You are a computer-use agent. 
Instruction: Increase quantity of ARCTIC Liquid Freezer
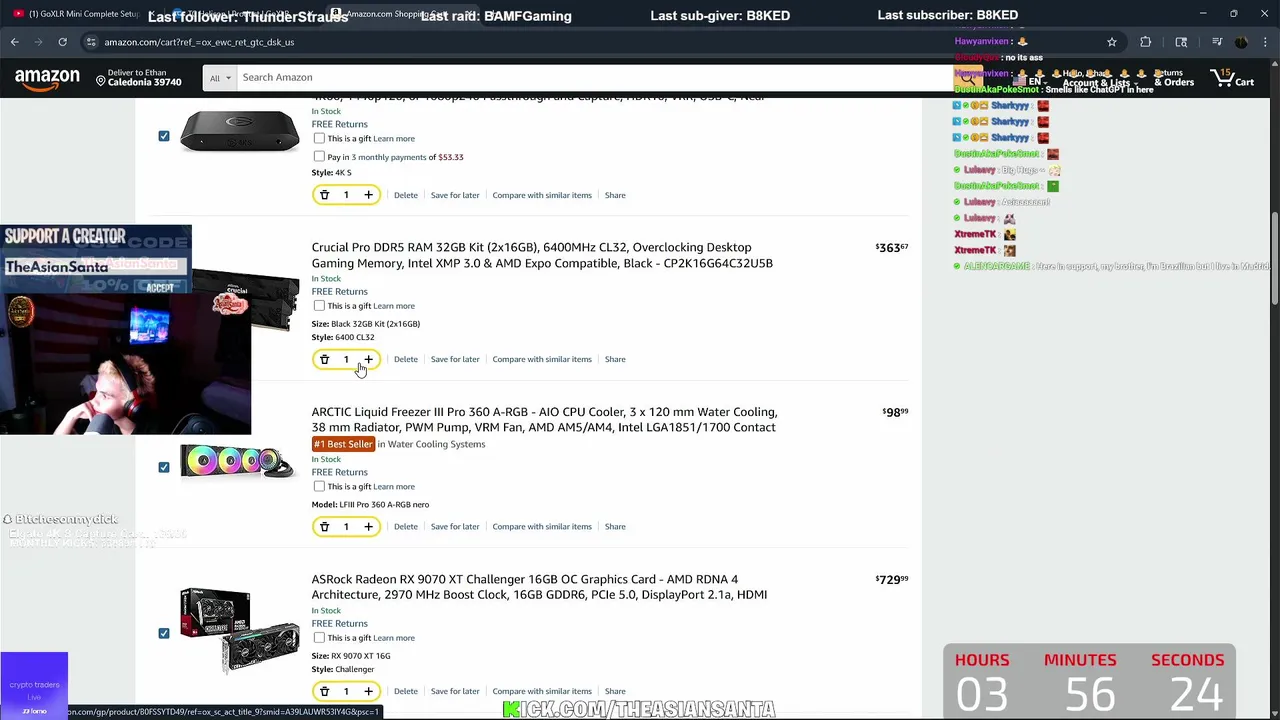tap(368, 527)
